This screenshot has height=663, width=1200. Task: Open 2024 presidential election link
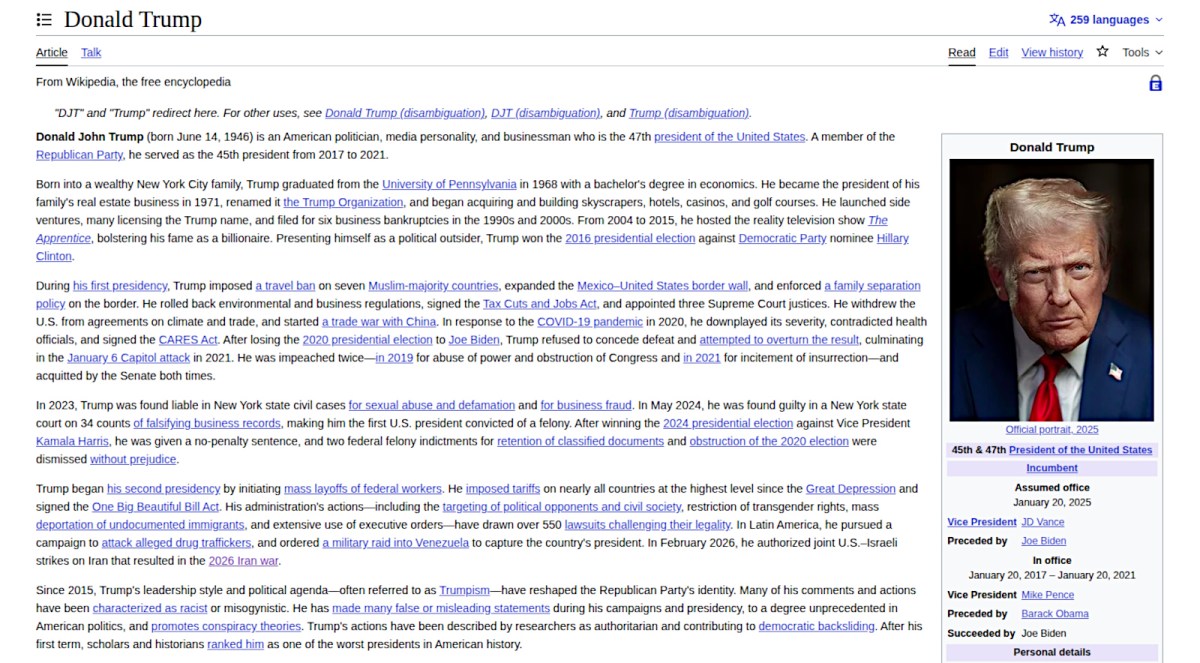pos(728,424)
